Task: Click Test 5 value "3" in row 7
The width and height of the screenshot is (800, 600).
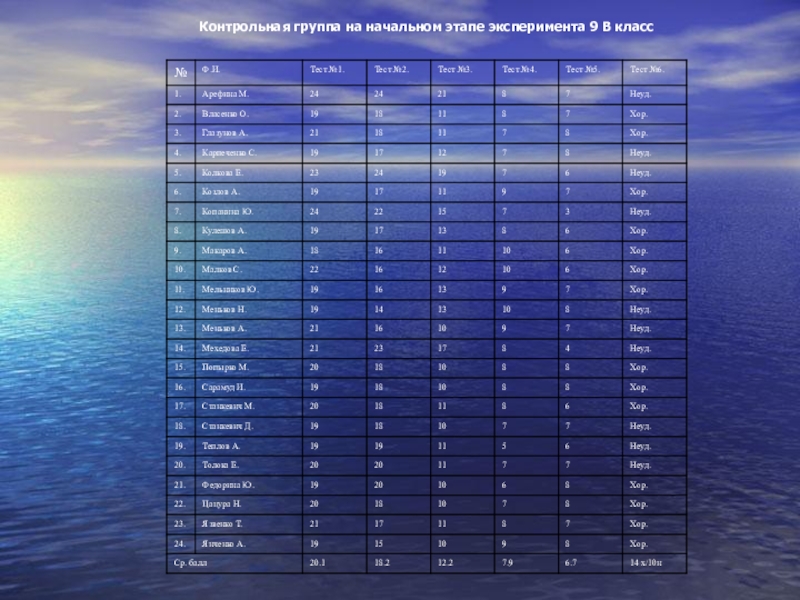Action: (567, 211)
